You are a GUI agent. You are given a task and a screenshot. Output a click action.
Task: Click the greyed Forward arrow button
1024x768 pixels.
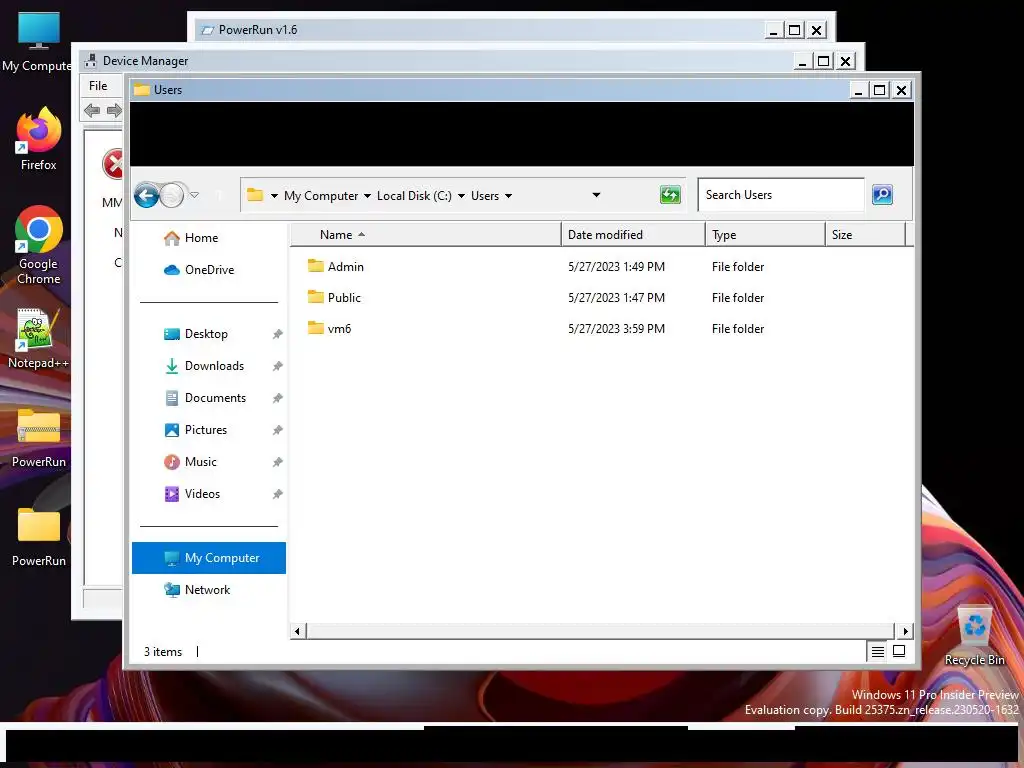point(172,195)
